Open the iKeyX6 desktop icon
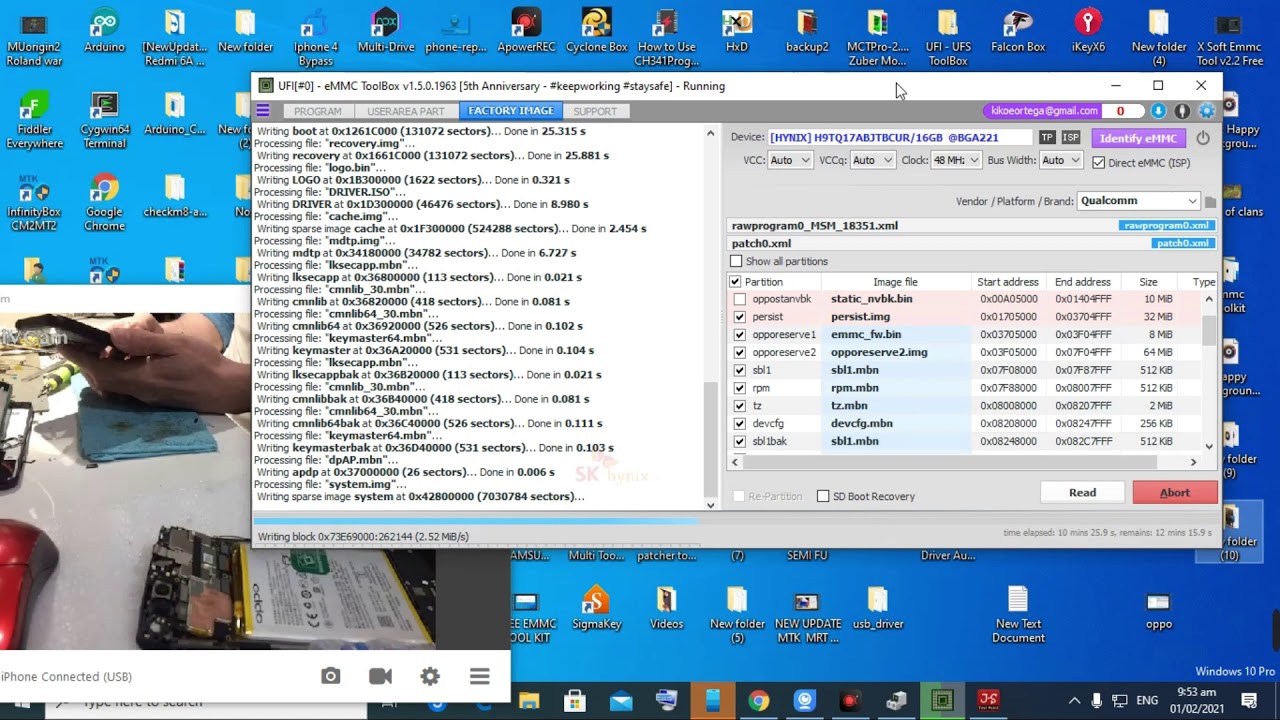The image size is (1280, 720). click(x=1088, y=30)
